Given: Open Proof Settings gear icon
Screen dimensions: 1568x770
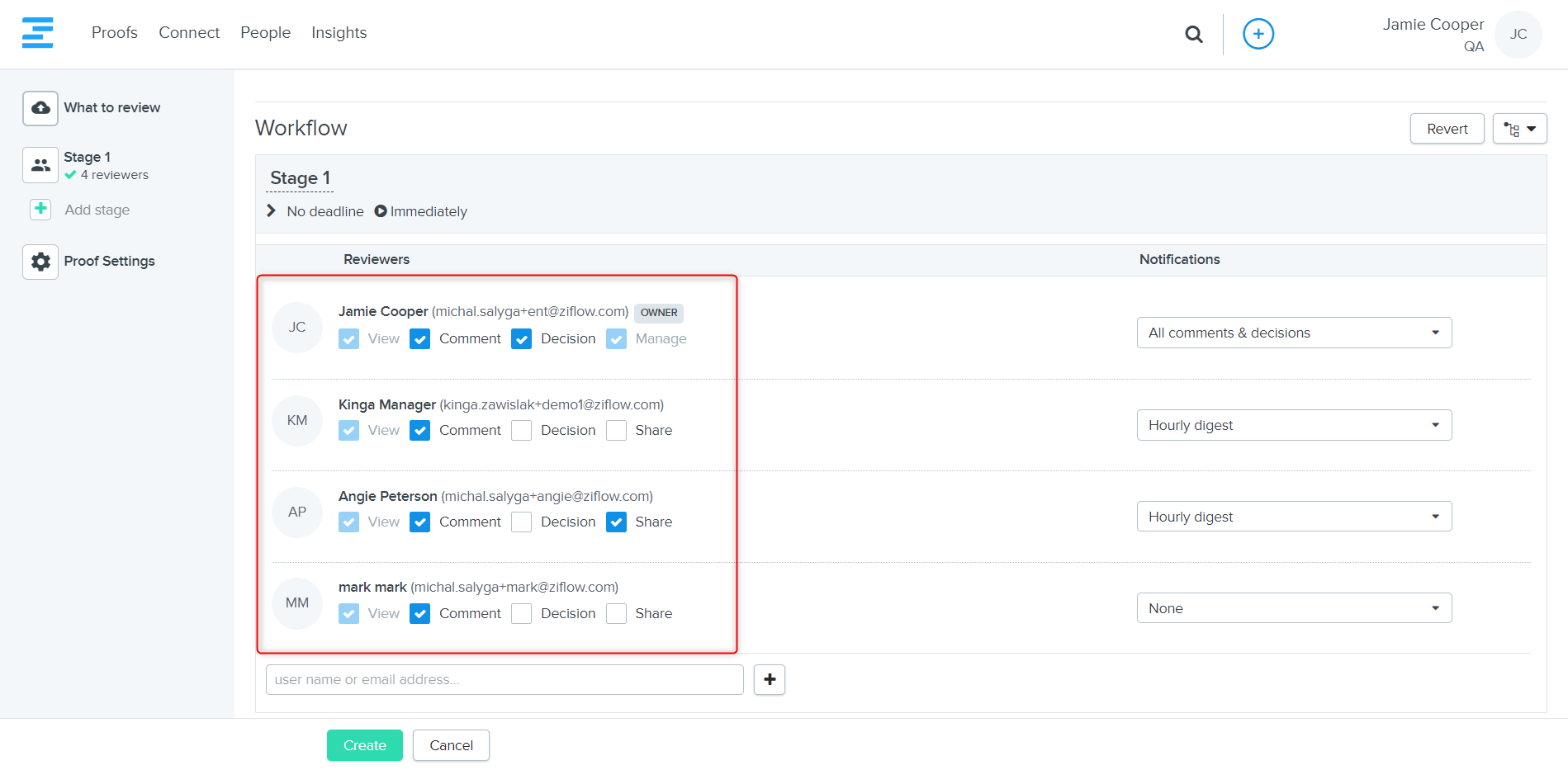Looking at the screenshot, I should [40, 262].
